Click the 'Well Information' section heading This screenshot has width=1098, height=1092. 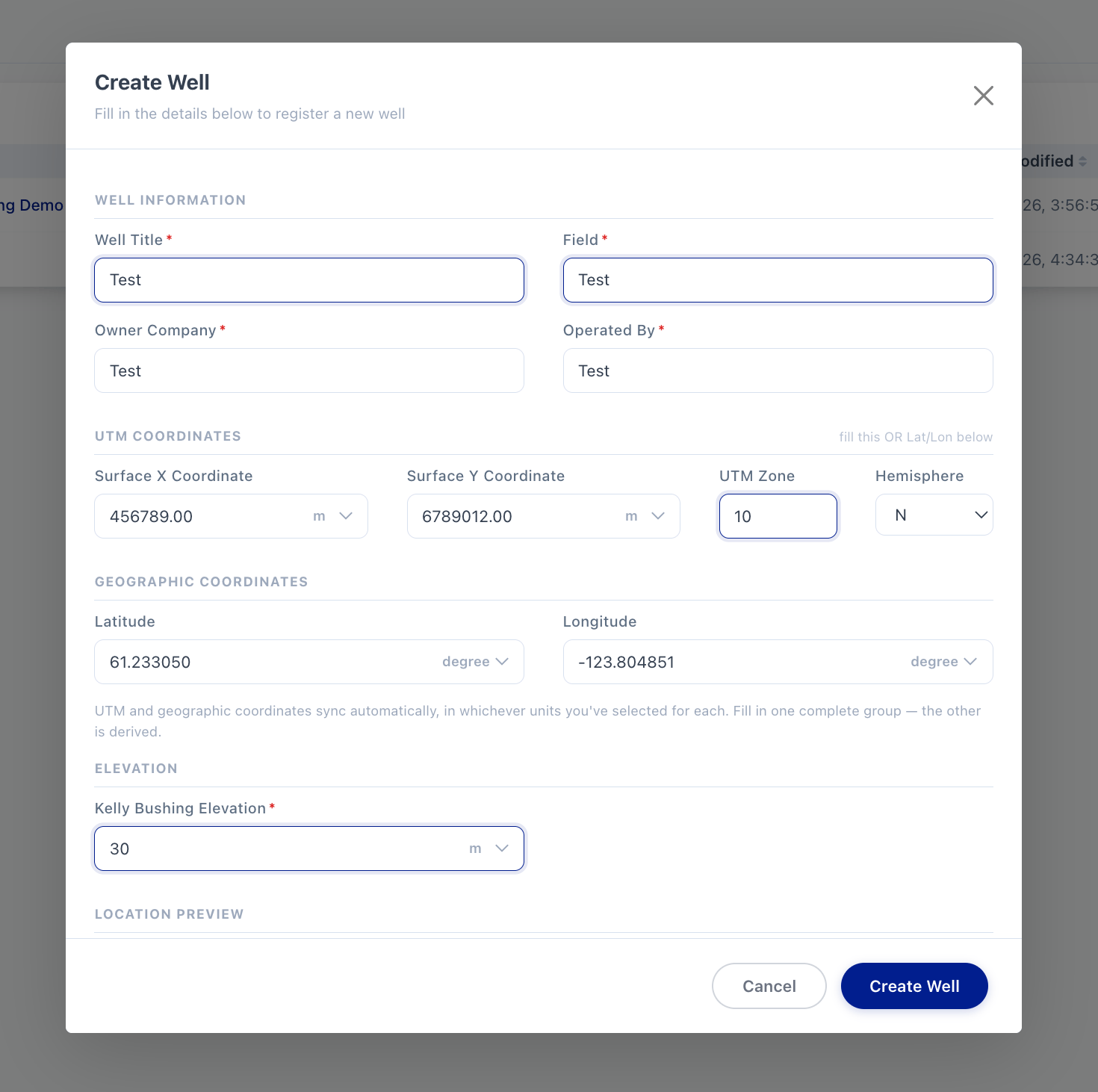[170, 200]
